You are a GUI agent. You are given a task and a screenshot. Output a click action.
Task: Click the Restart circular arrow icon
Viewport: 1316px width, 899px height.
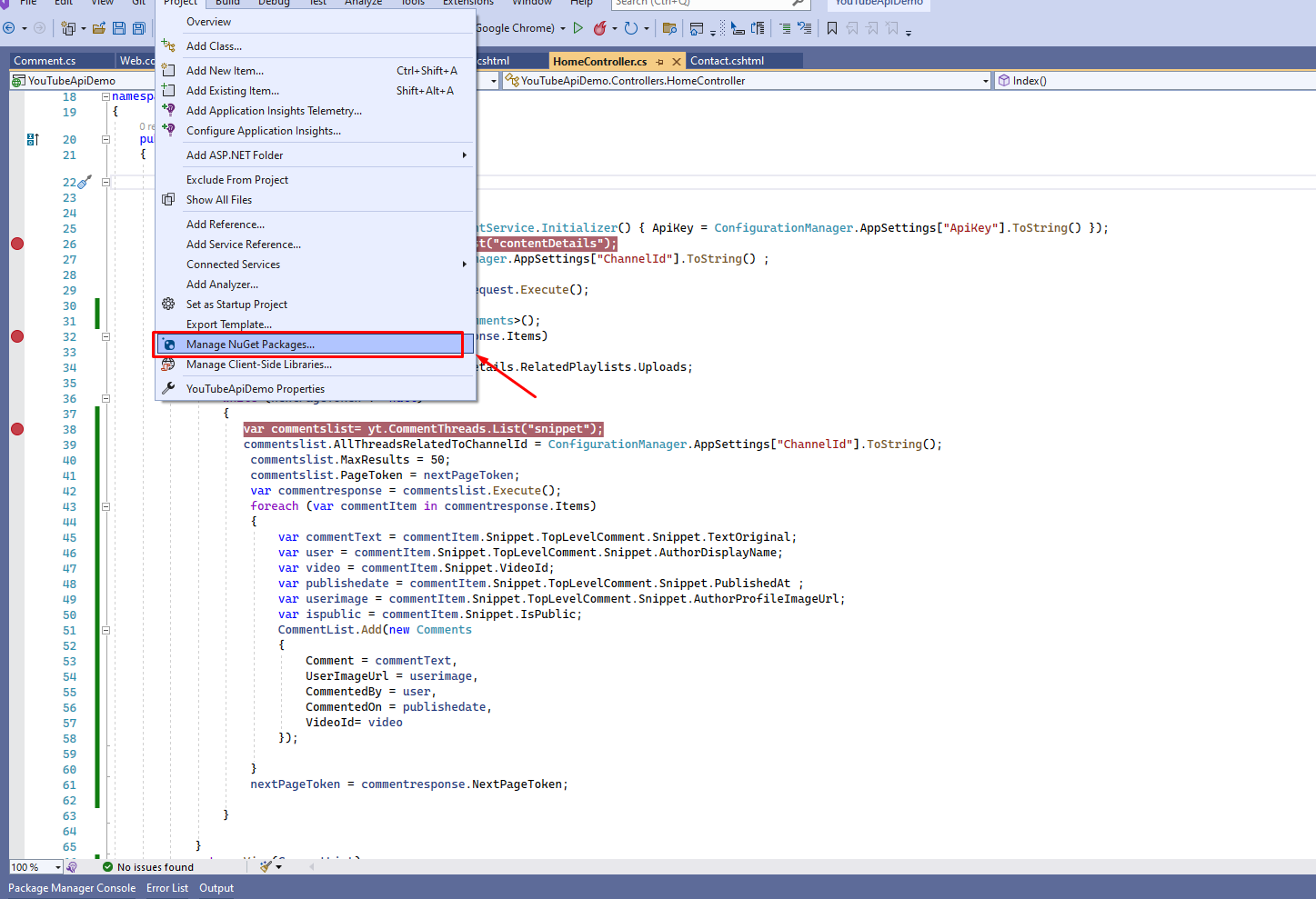click(x=630, y=28)
